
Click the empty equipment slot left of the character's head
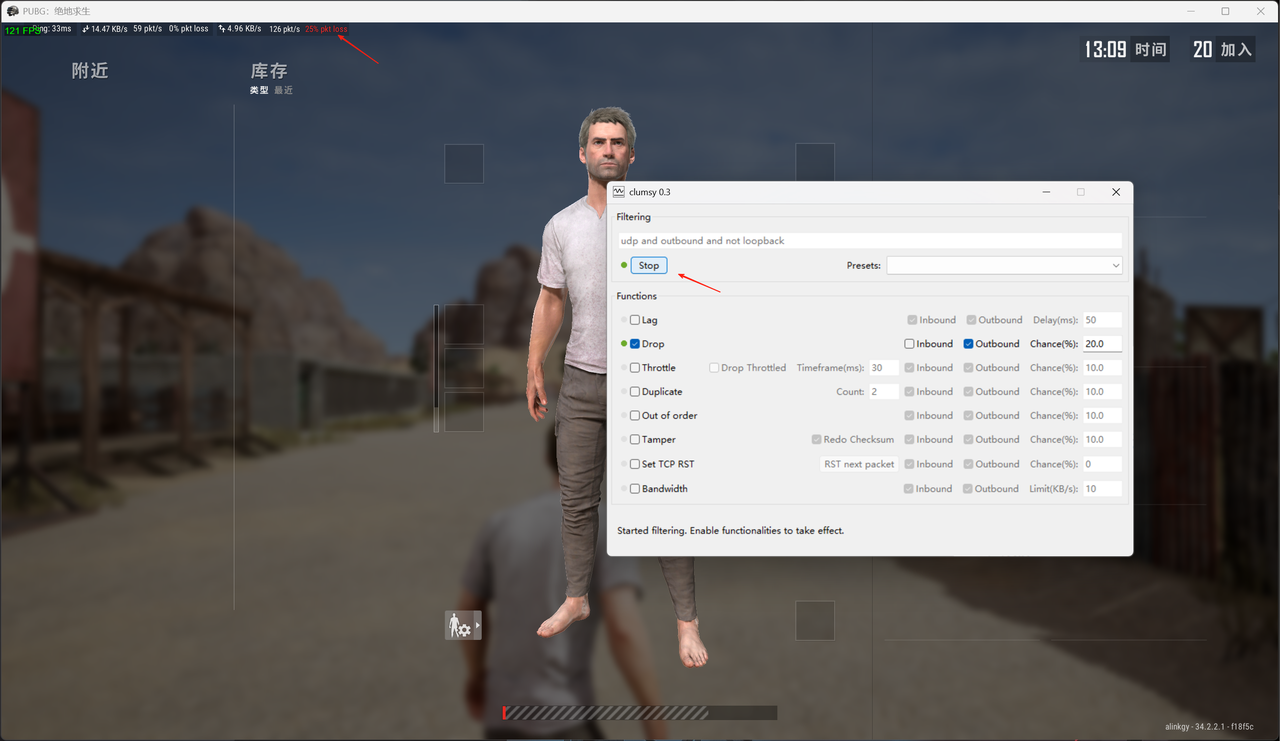pos(464,164)
